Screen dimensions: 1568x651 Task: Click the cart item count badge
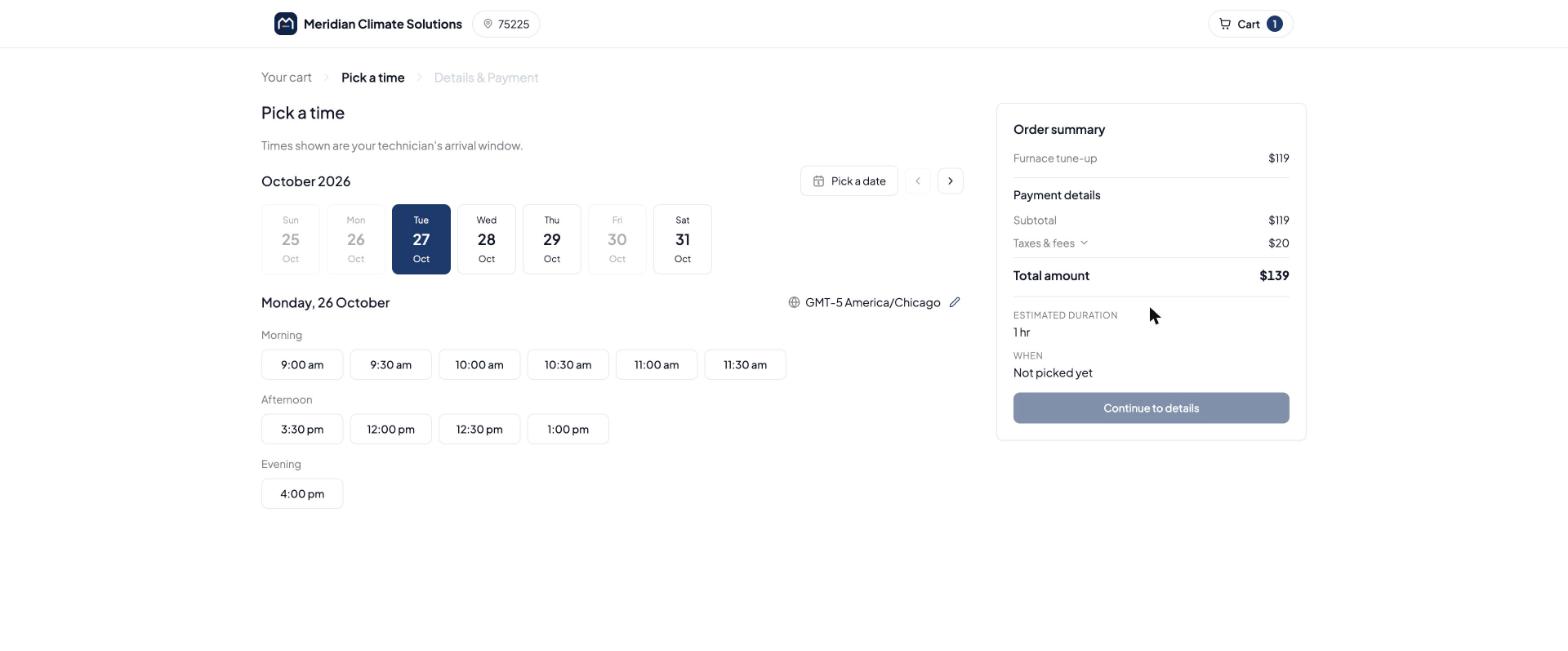(1274, 24)
